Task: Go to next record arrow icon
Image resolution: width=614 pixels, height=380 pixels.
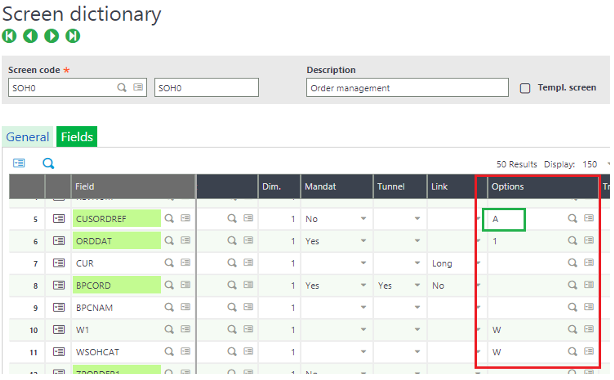Action: click(x=51, y=36)
